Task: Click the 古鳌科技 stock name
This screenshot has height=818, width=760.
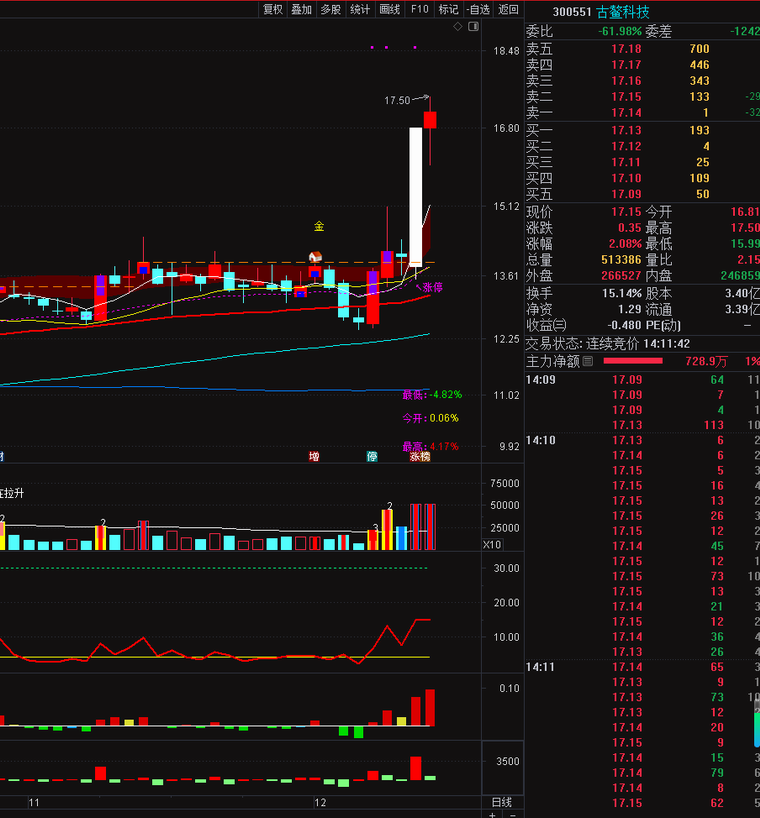Action: 622,12
